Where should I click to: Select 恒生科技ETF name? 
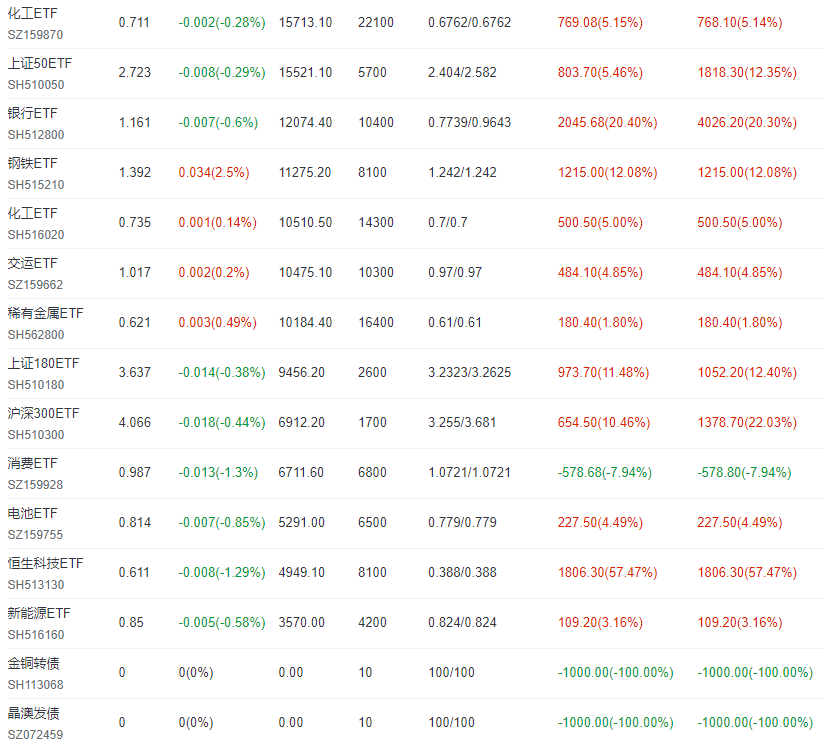45,563
